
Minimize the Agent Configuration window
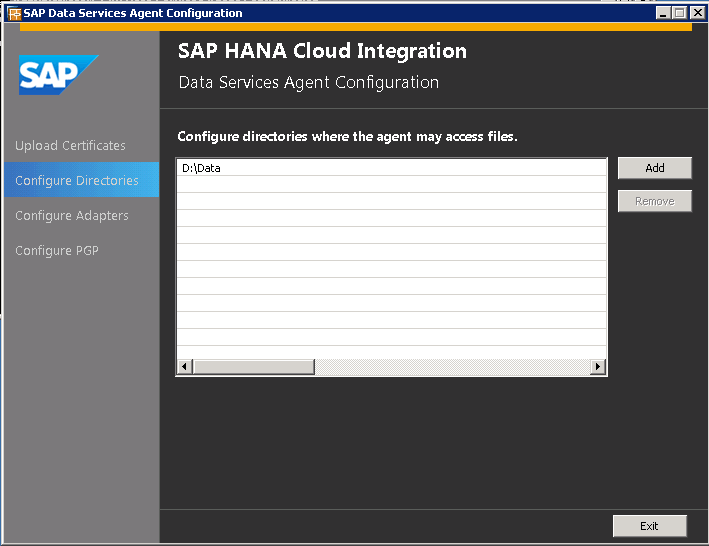pyautogui.click(x=663, y=13)
